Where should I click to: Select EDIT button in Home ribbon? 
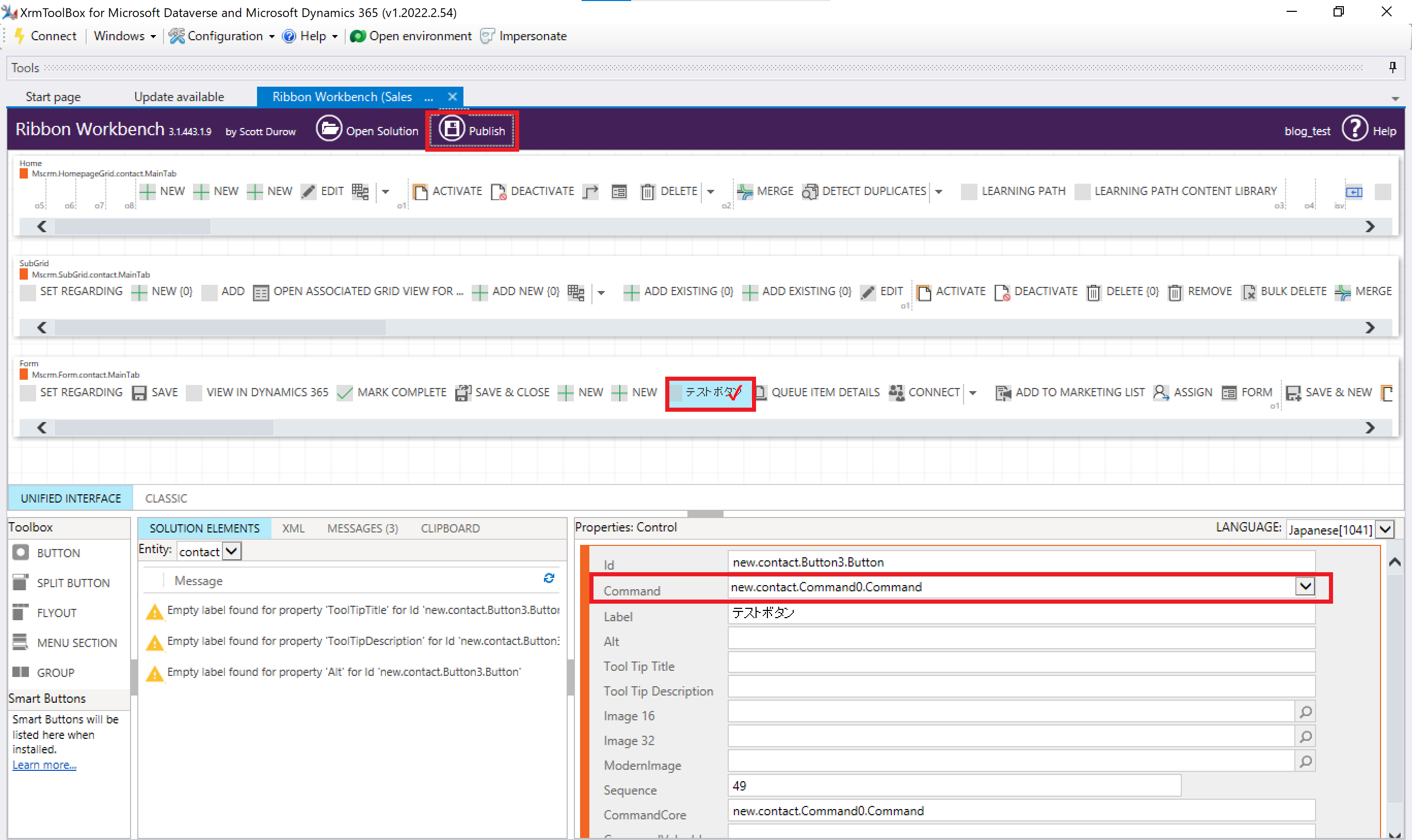click(322, 191)
